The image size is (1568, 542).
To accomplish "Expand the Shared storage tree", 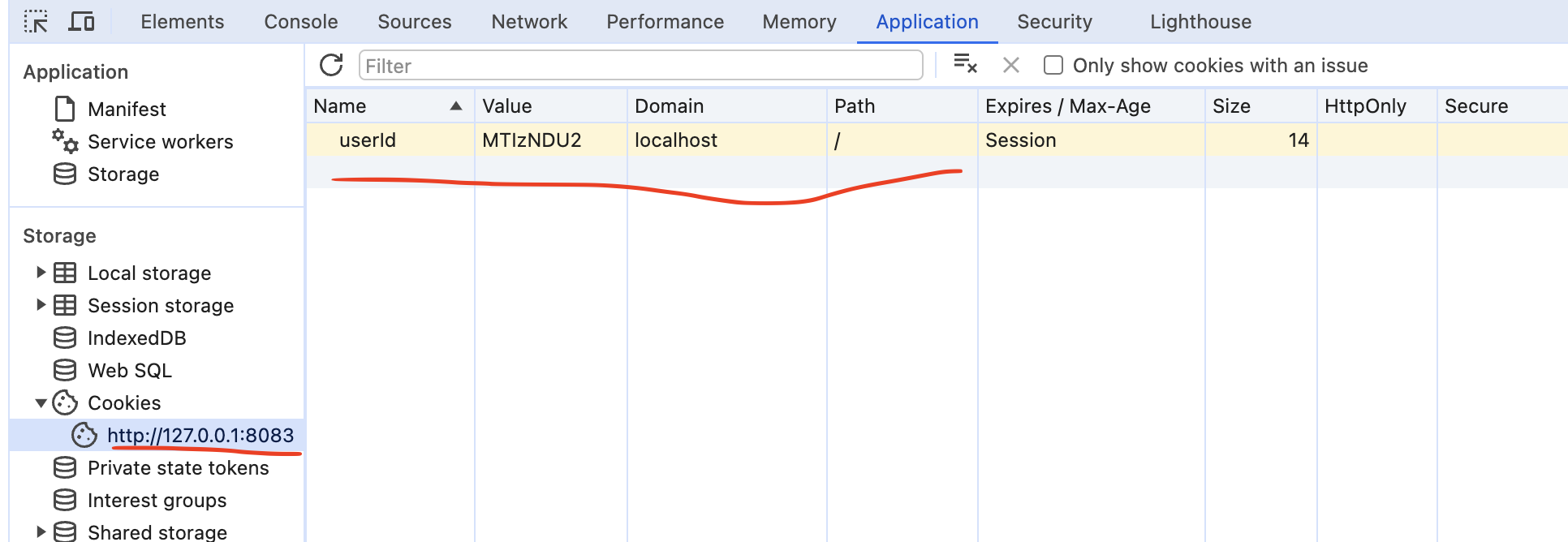I will 41,532.
